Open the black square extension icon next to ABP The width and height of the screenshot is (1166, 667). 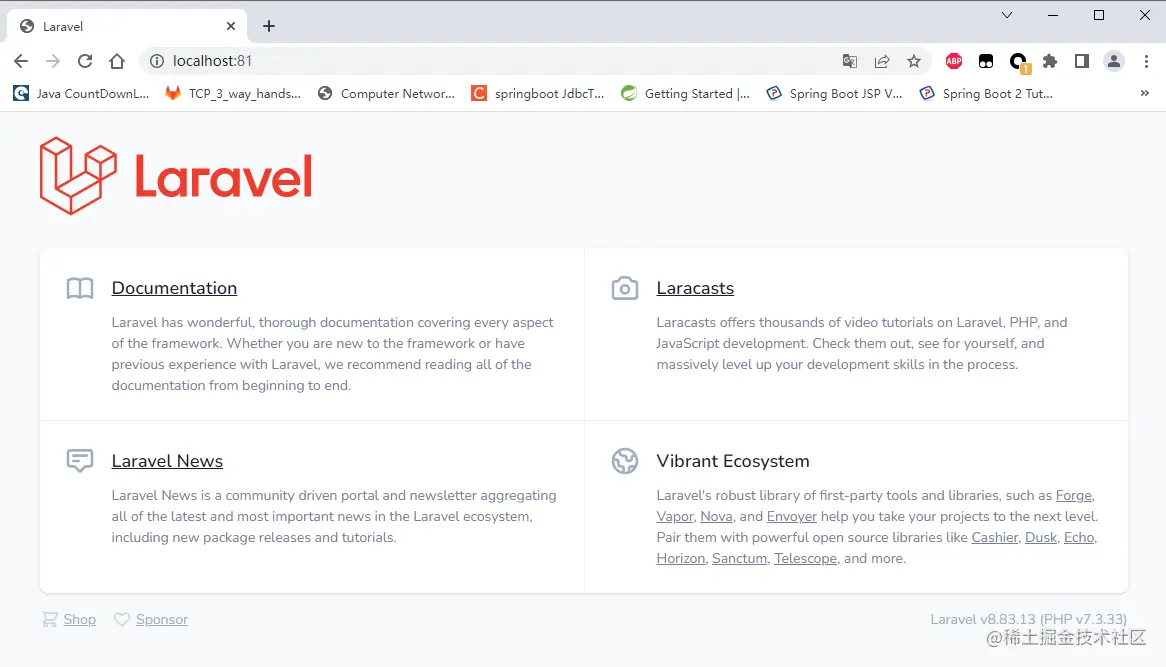pos(986,61)
